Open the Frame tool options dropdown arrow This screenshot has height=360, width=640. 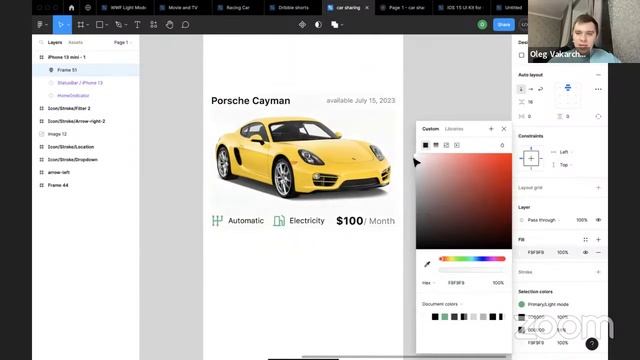point(88,25)
